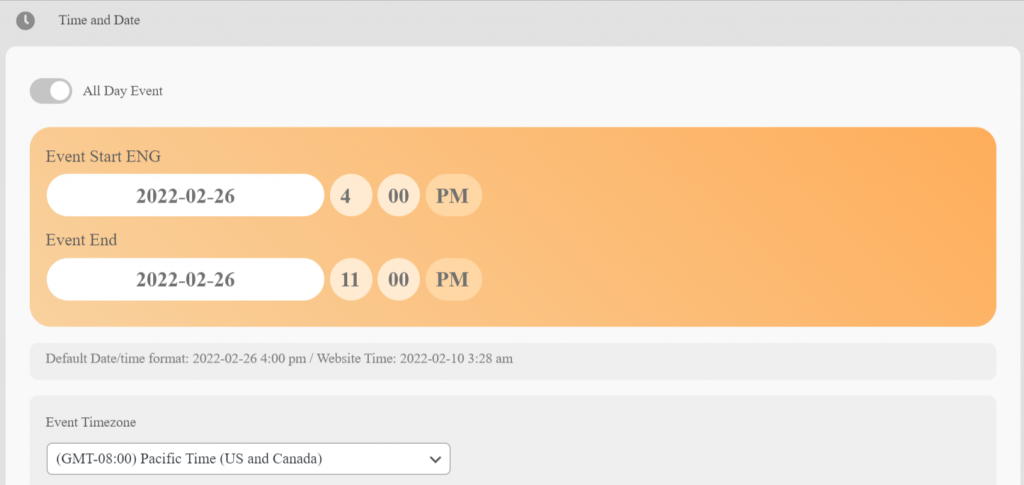The height and width of the screenshot is (485, 1024).
Task: Click the Event Start ENG label
Action: [x=103, y=156]
